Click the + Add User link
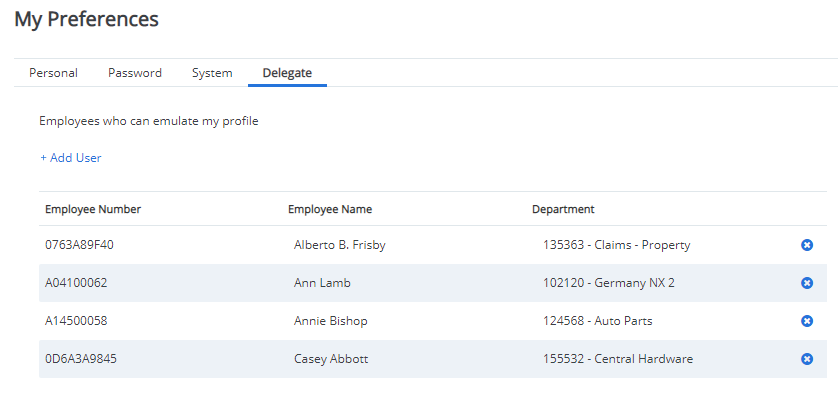The width and height of the screenshot is (838, 404). point(71,158)
